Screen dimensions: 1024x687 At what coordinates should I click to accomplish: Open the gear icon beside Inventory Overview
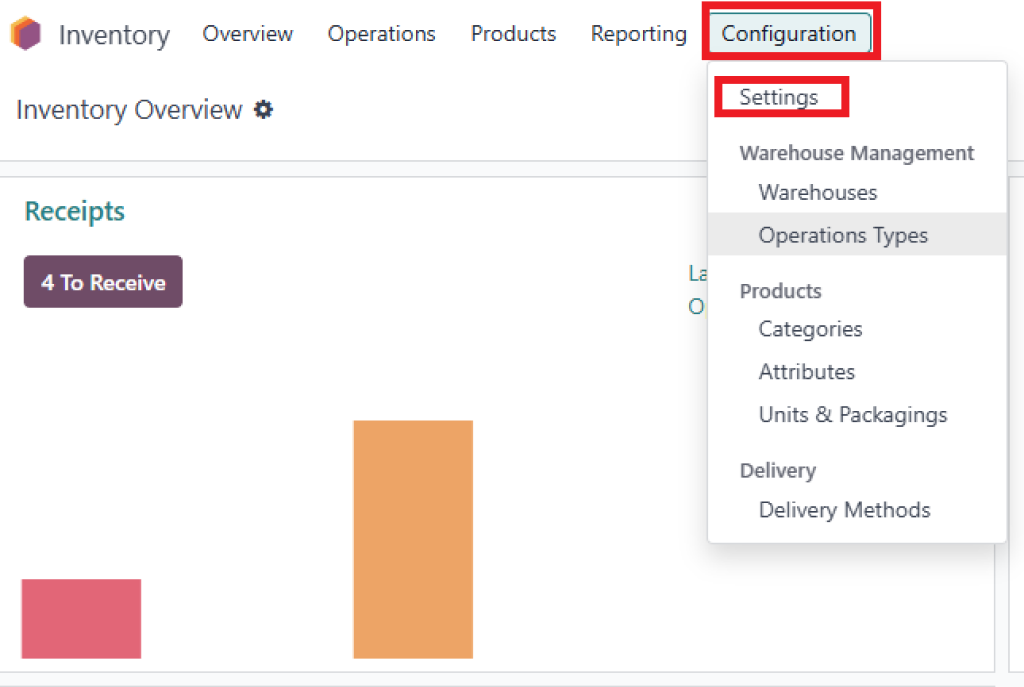click(x=263, y=110)
